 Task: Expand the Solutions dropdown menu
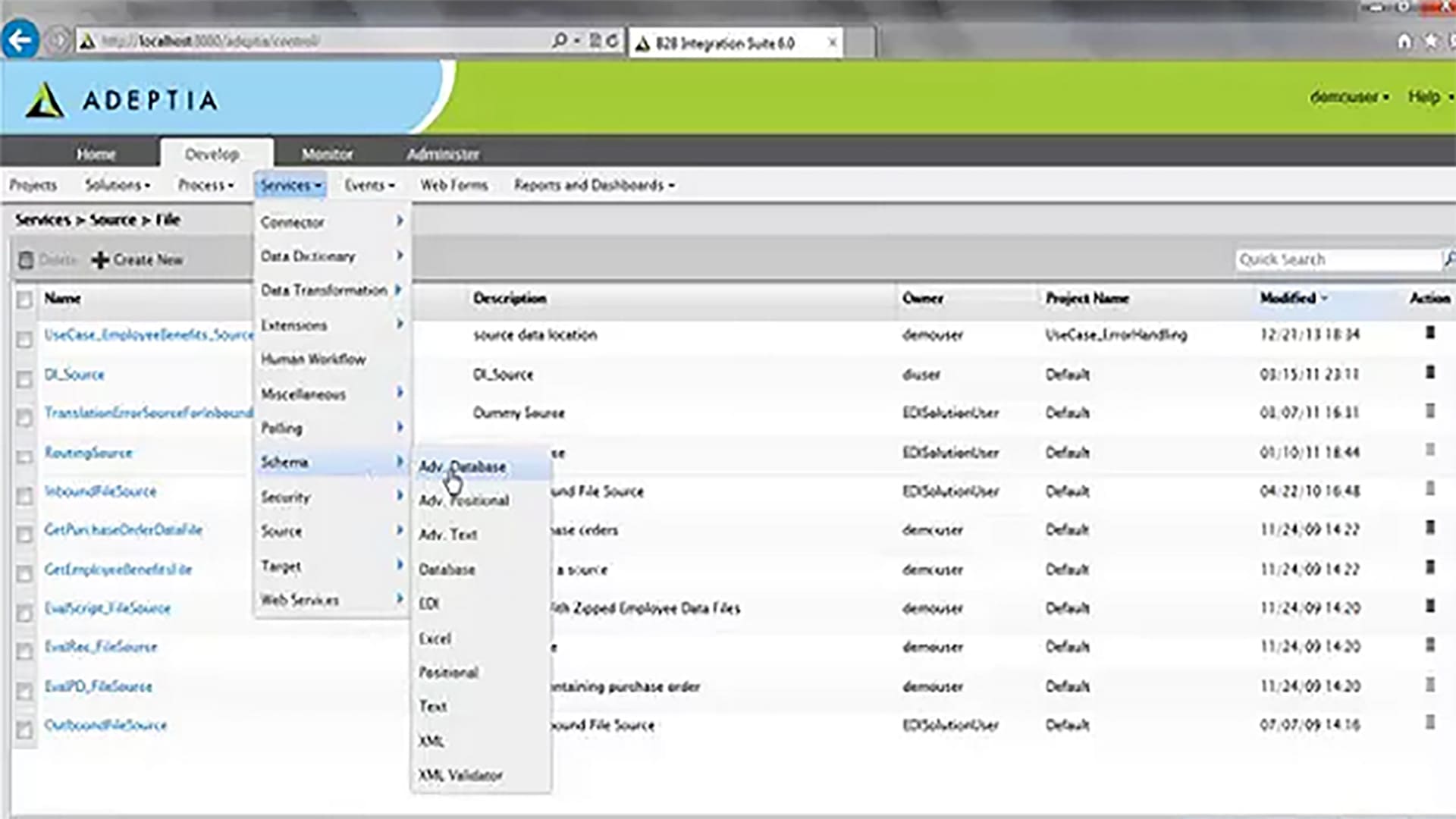(118, 185)
